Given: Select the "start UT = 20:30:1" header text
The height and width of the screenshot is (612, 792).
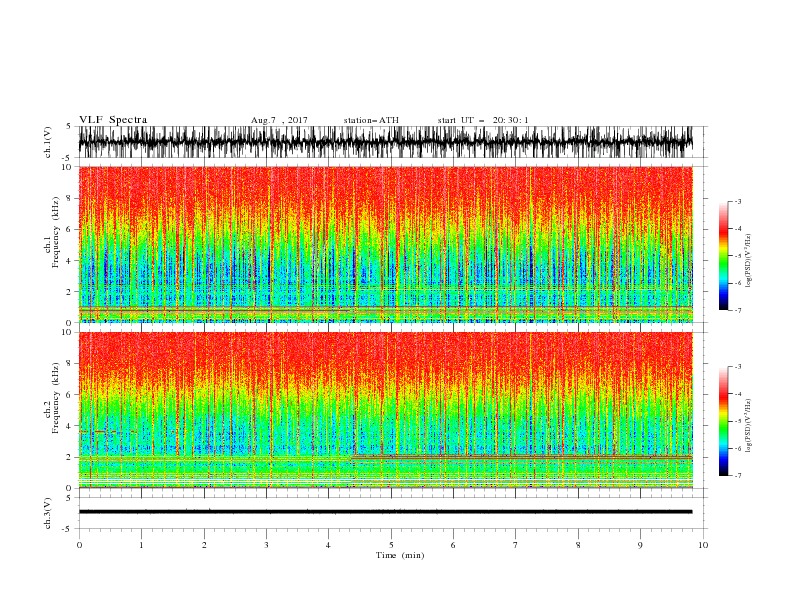Looking at the screenshot, I should tap(483, 120).
